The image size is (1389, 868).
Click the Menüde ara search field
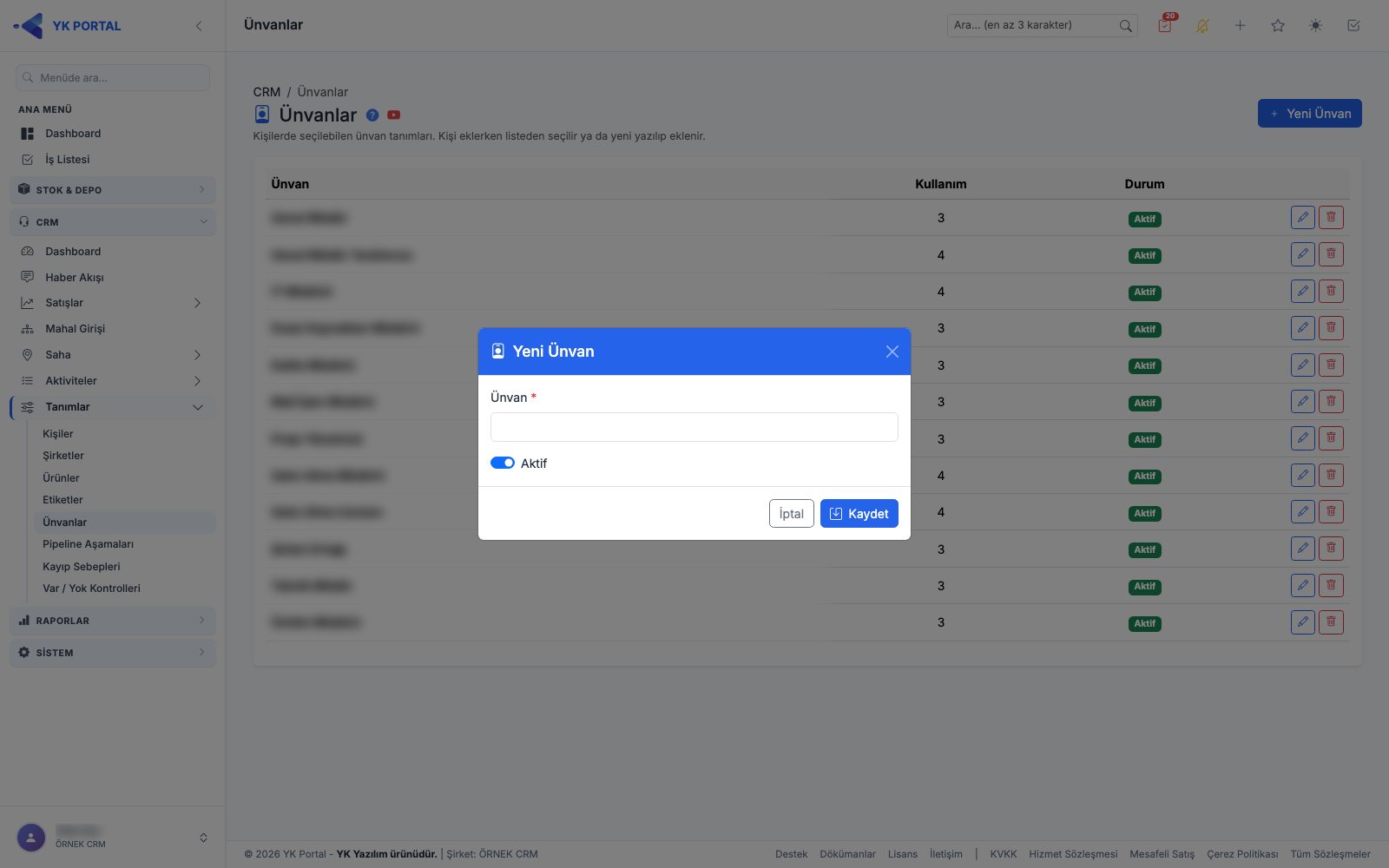click(x=113, y=77)
